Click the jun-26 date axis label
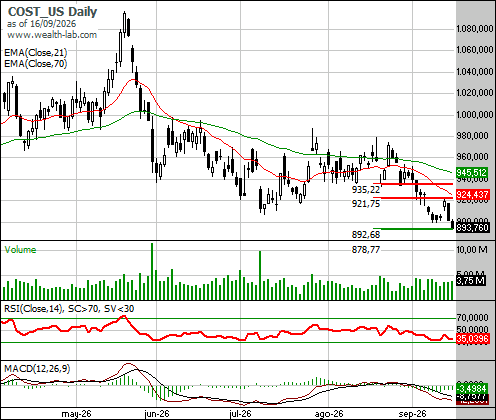The image size is (496, 420). tap(157, 414)
